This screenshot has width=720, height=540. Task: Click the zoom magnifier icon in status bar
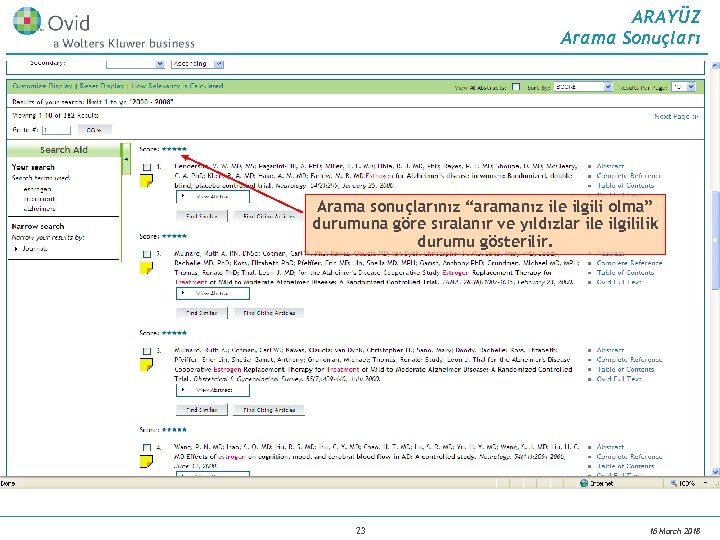tap(673, 483)
